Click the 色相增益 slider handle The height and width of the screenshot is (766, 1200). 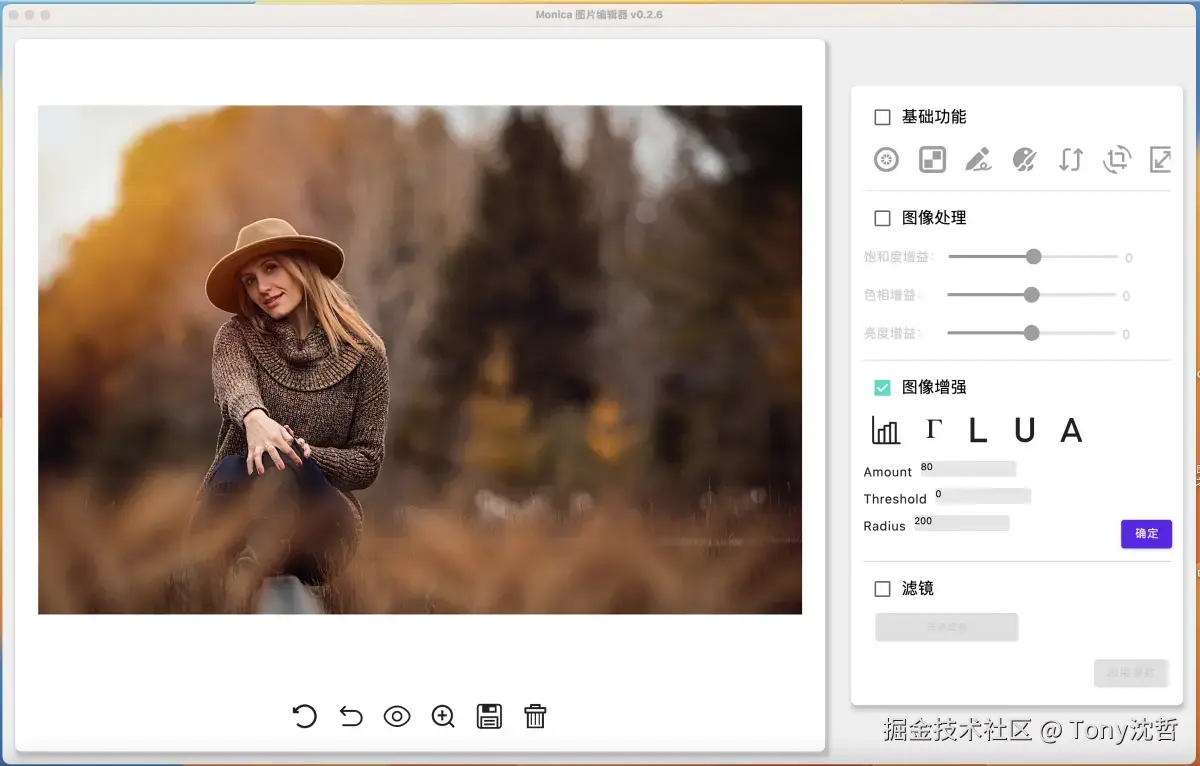(1032, 295)
